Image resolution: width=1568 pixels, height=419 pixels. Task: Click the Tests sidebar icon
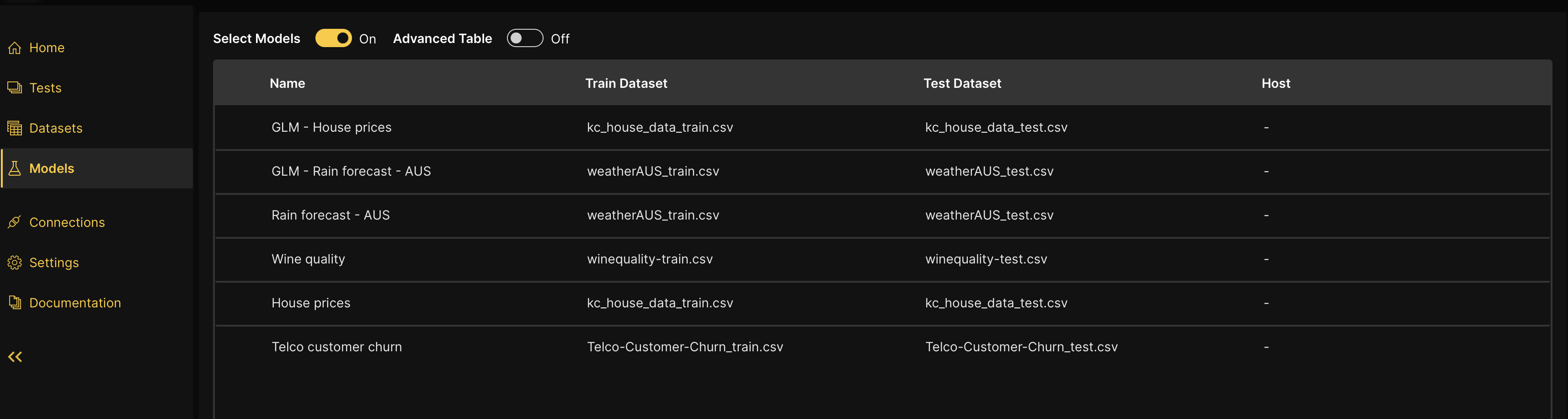[x=15, y=88]
